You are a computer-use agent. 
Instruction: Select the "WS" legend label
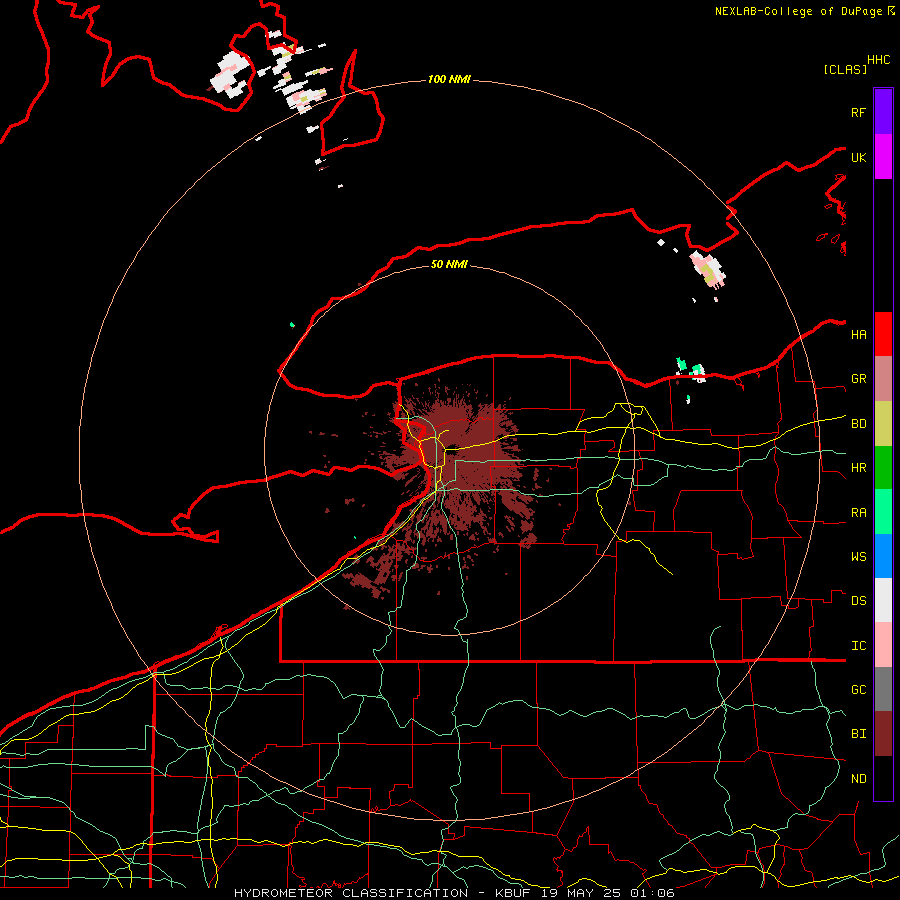click(858, 556)
